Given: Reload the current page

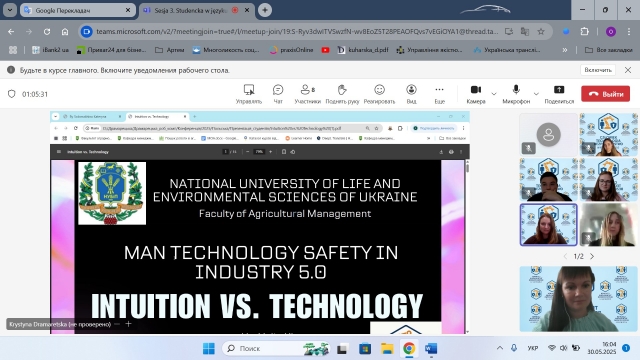Looking at the screenshot, I should coord(47,31).
